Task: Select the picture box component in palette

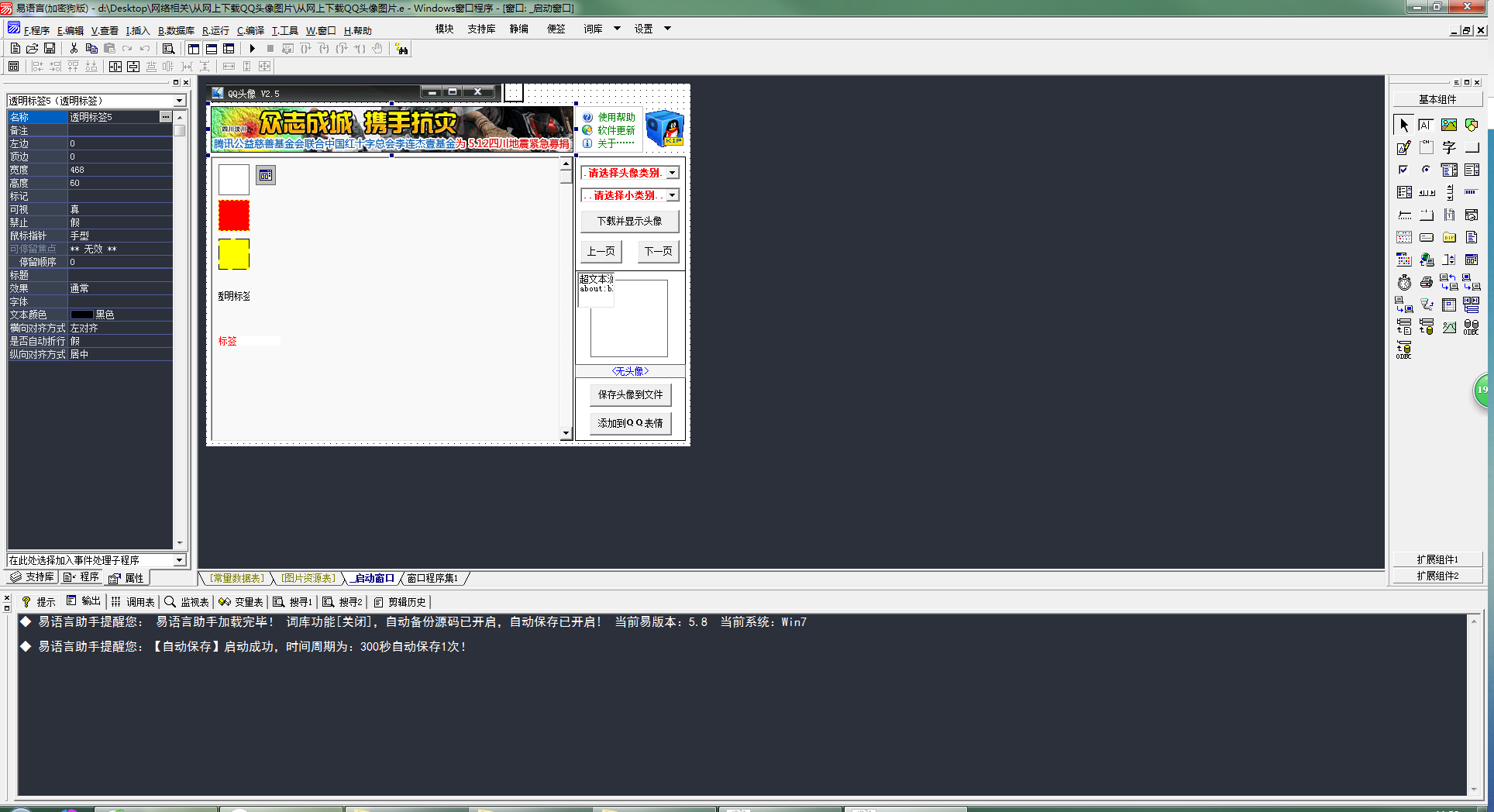Action: point(1448,125)
